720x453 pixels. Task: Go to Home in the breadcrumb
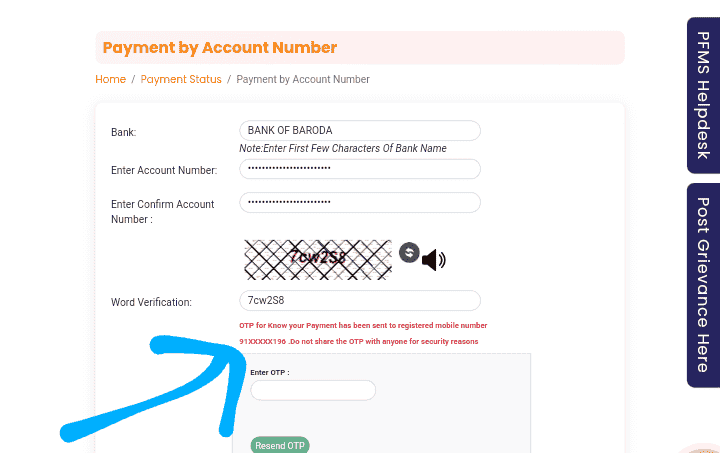point(110,79)
